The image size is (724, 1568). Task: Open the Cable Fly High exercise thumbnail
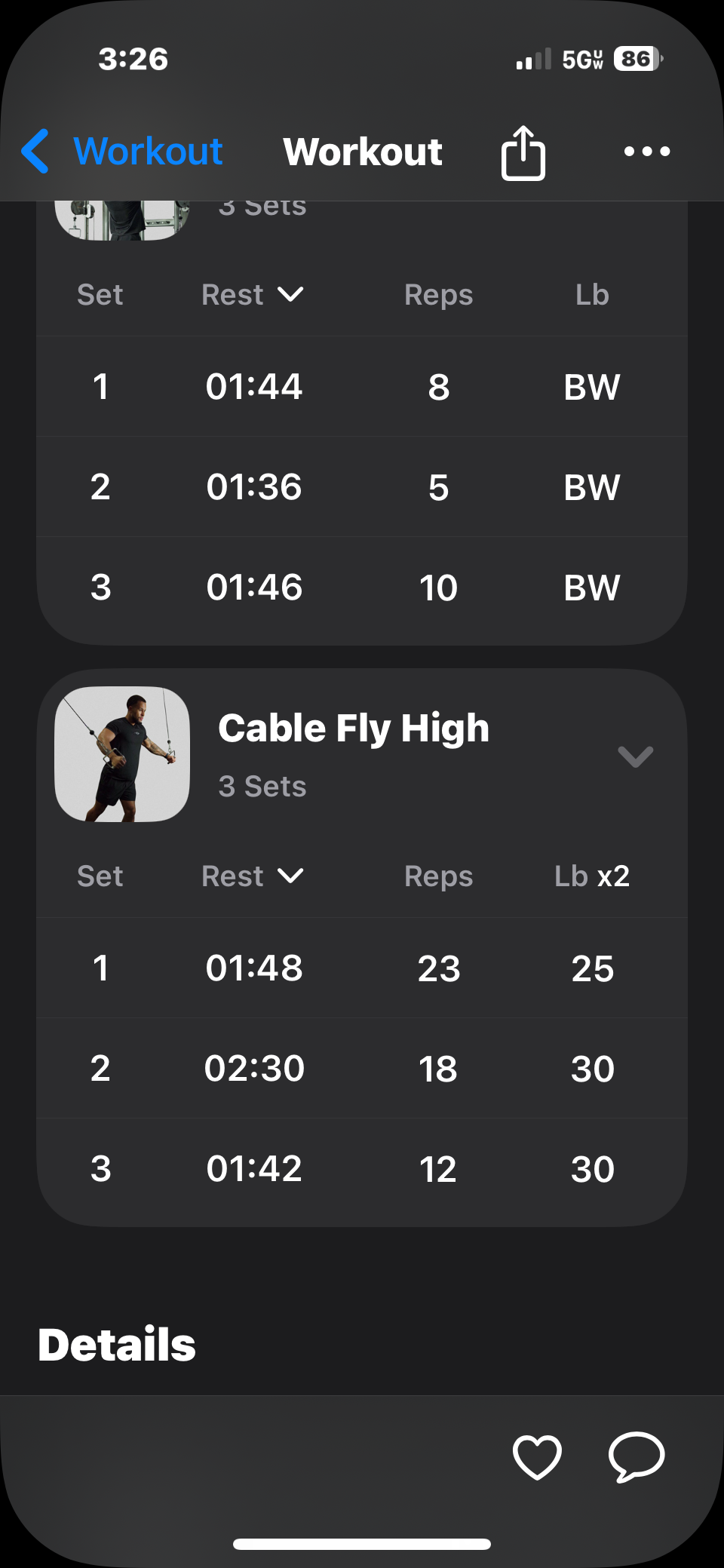pyautogui.click(x=122, y=754)
